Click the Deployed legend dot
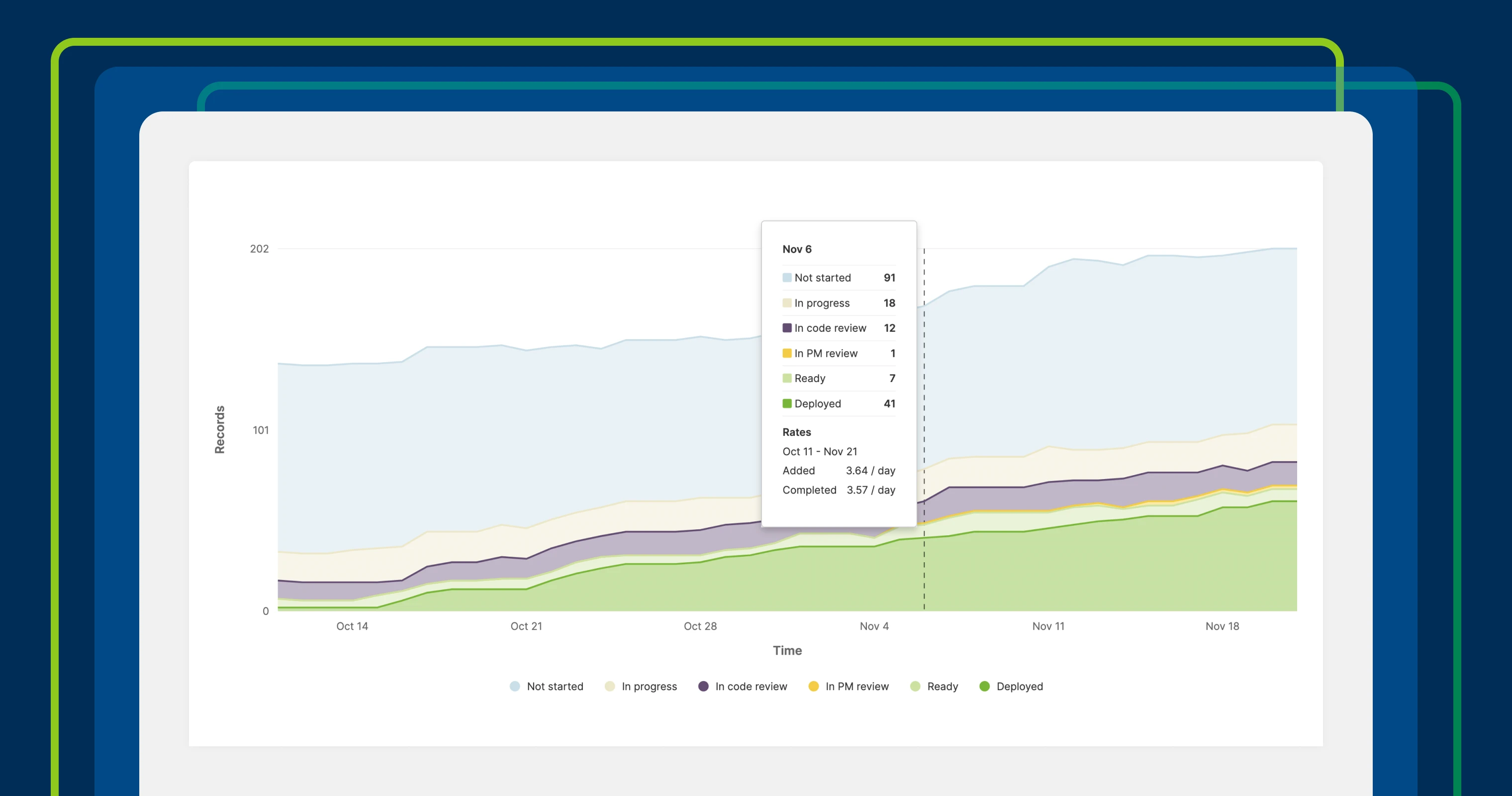Image resolution: width=1512 pixels, height=796 pixels. 984,686
